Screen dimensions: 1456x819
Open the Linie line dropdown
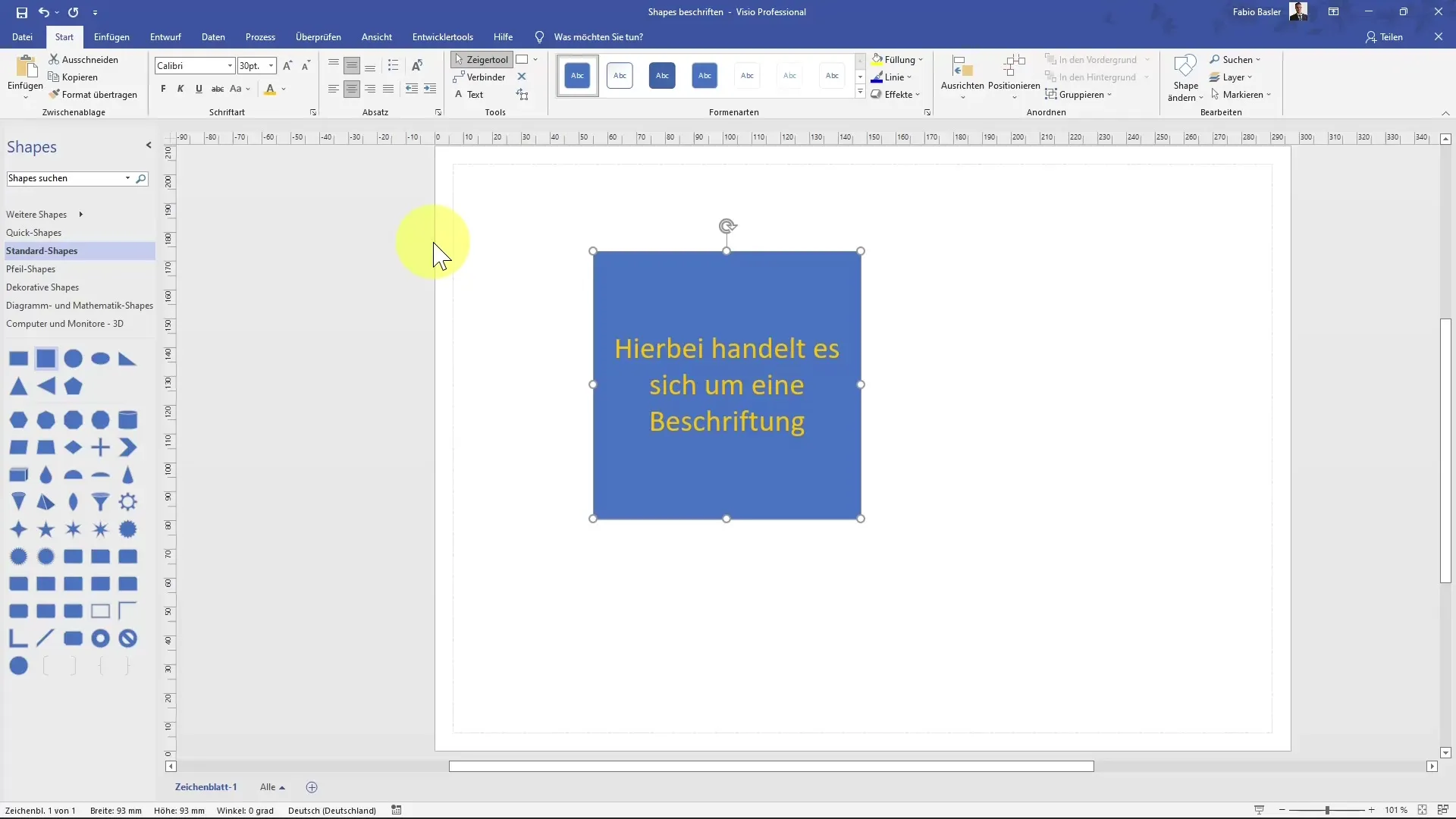(x=891, y=77)
